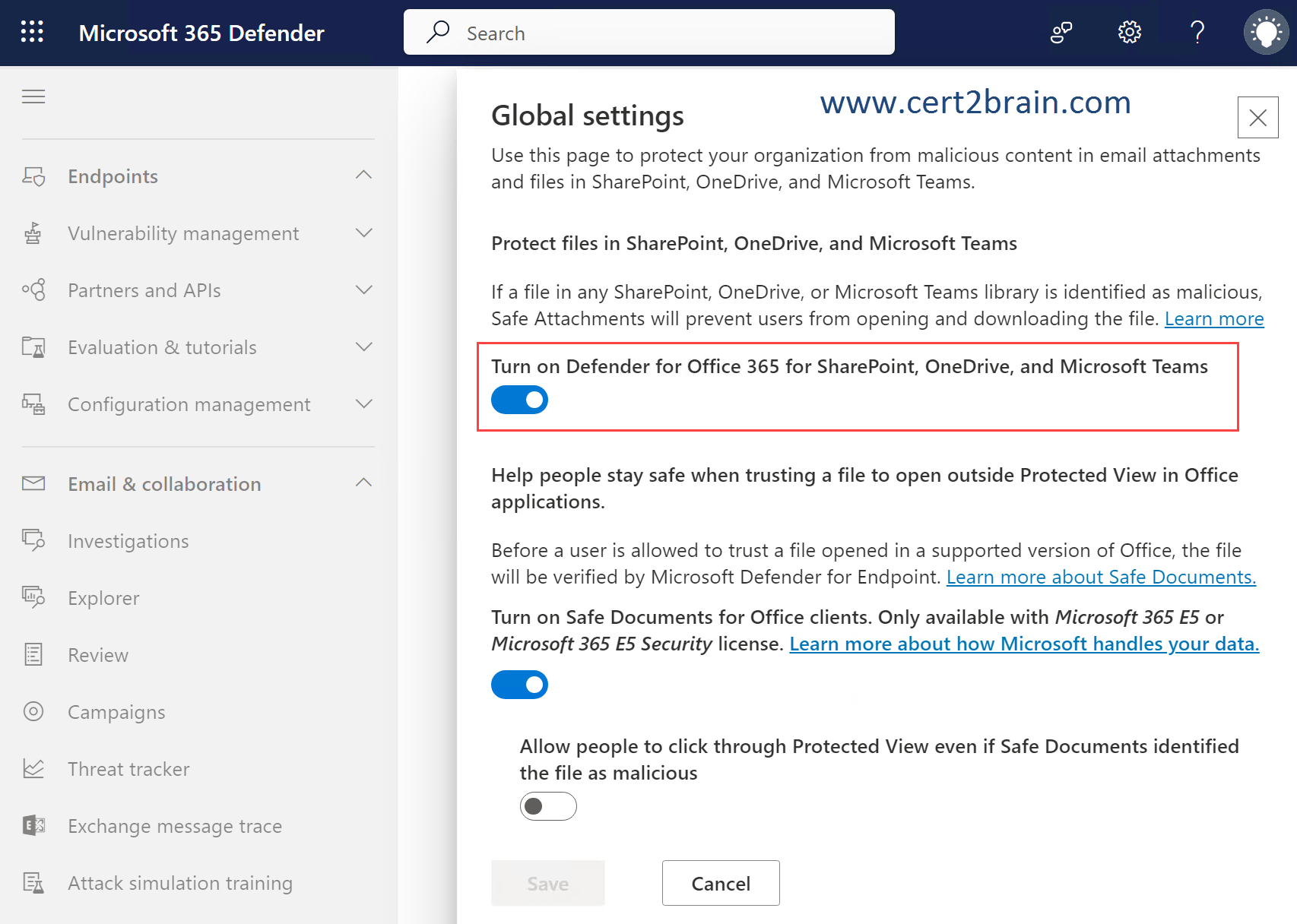Screen dimensions: 1297x924
Task: Toggle Safe Documents for Office clients switch
Action: (x=520, y=685)
